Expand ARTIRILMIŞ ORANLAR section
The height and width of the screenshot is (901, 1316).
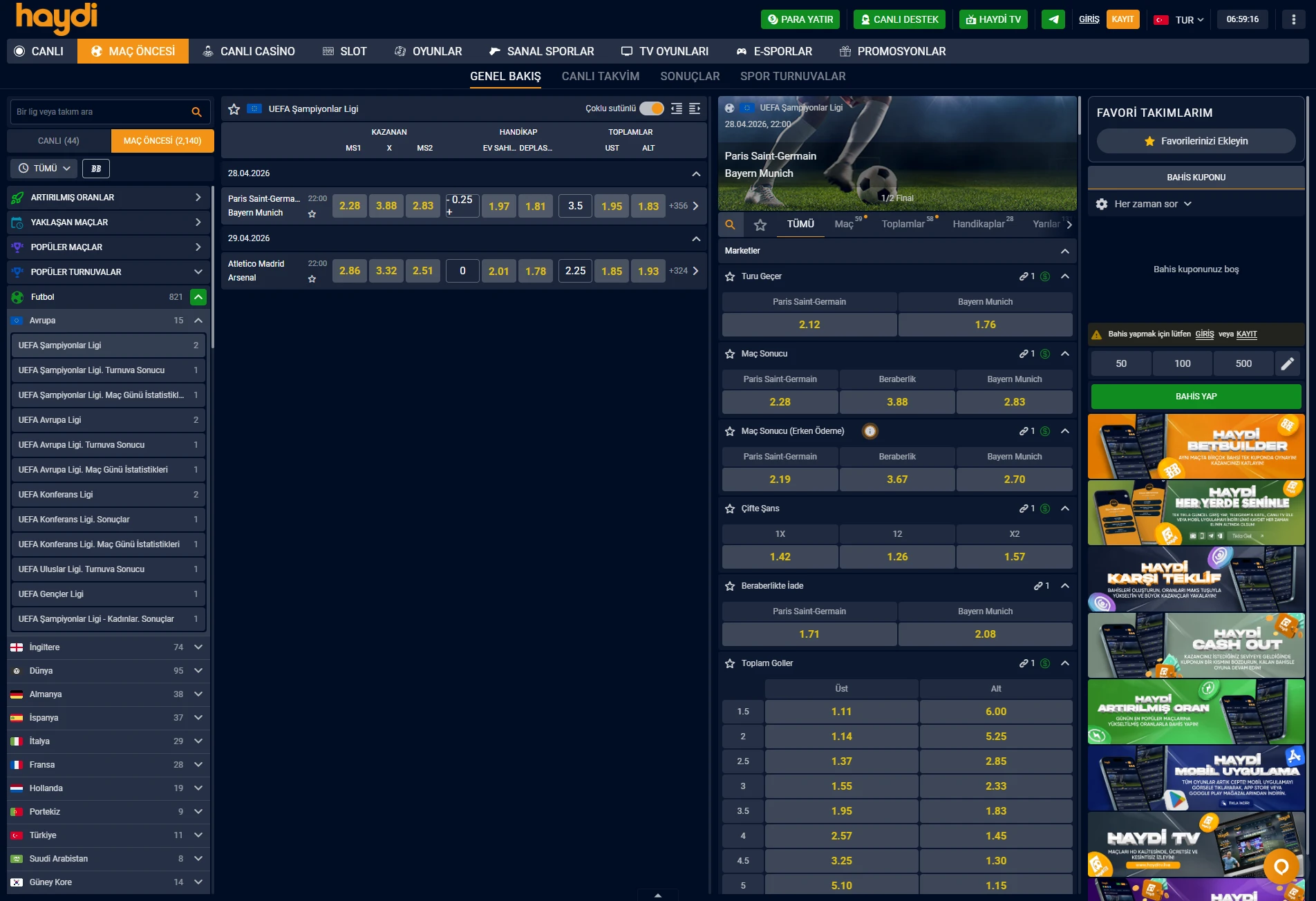pyautogui.click(x=109, y=198)
